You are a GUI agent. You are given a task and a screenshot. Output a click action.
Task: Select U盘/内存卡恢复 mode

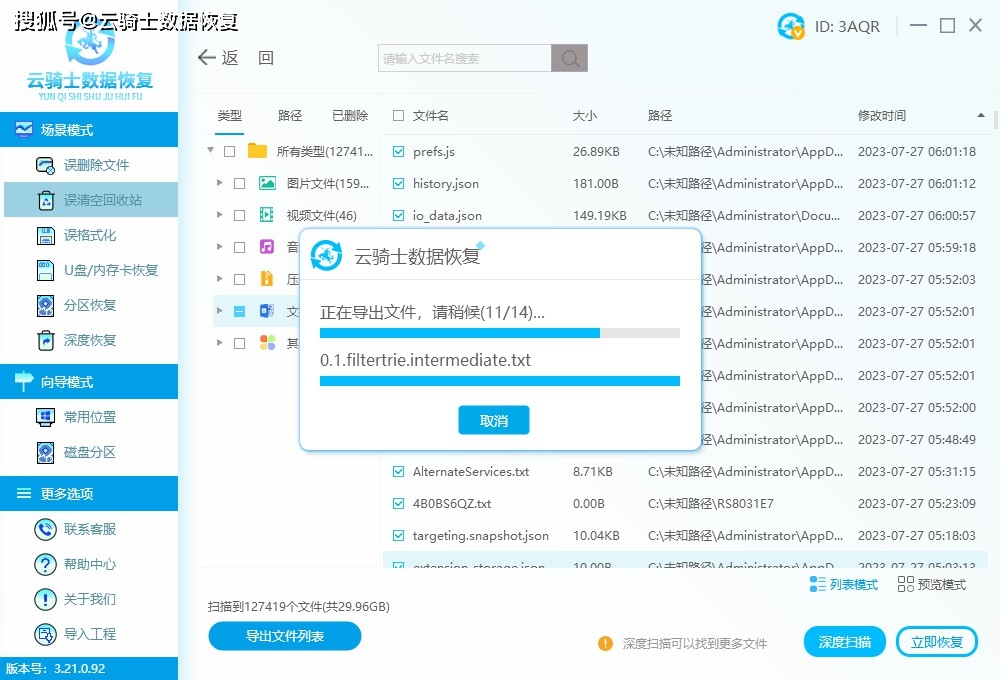(89, 270)
